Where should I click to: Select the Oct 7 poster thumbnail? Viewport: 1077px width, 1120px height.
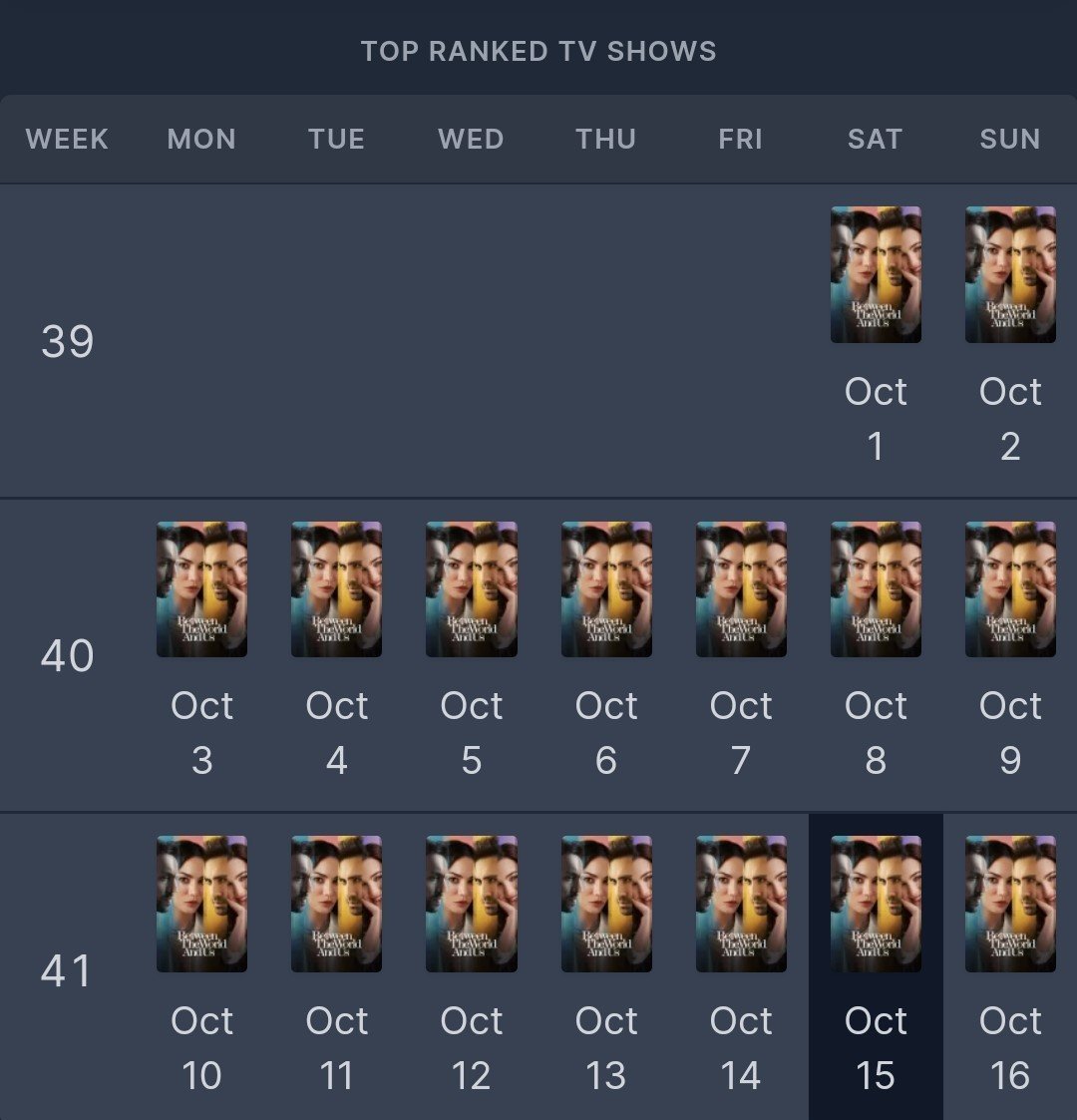741,588
